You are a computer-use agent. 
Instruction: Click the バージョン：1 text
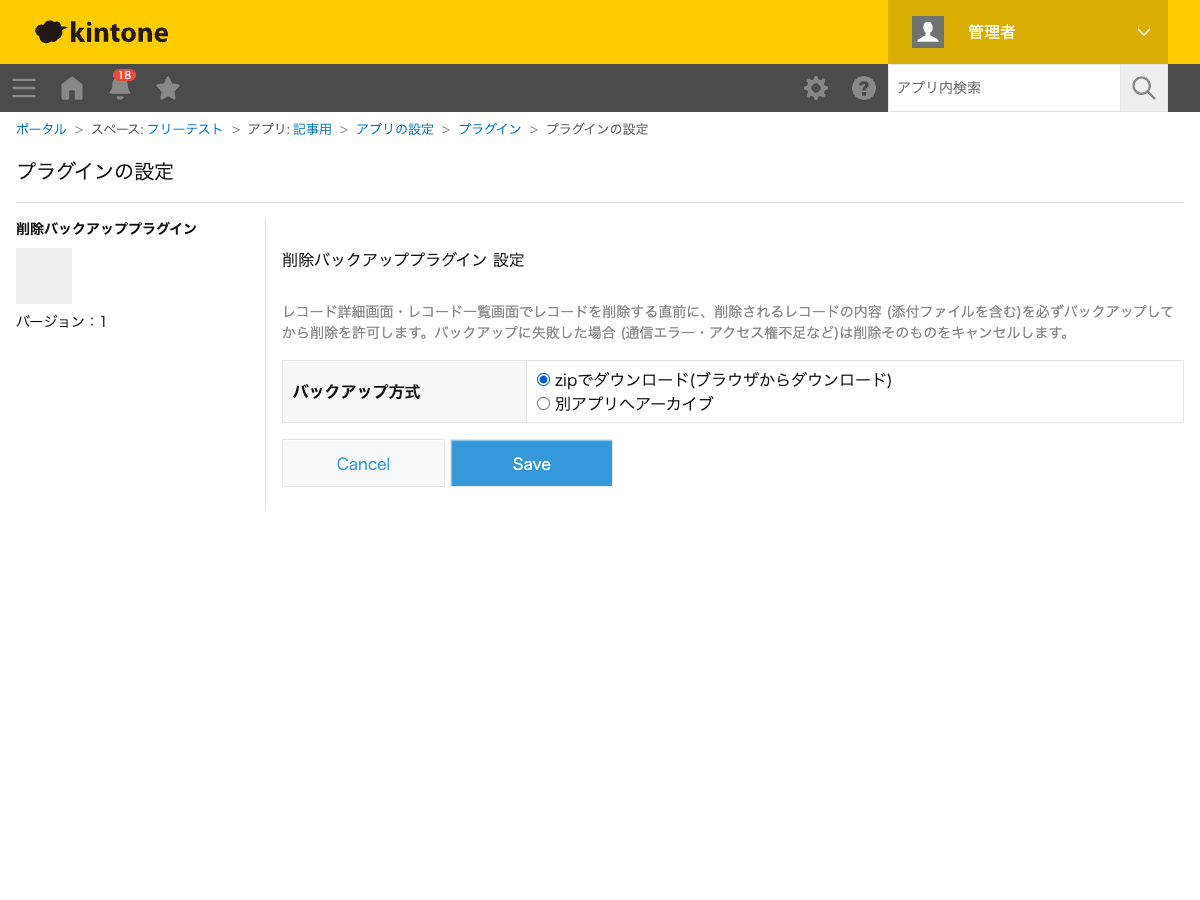click(61, 322)
